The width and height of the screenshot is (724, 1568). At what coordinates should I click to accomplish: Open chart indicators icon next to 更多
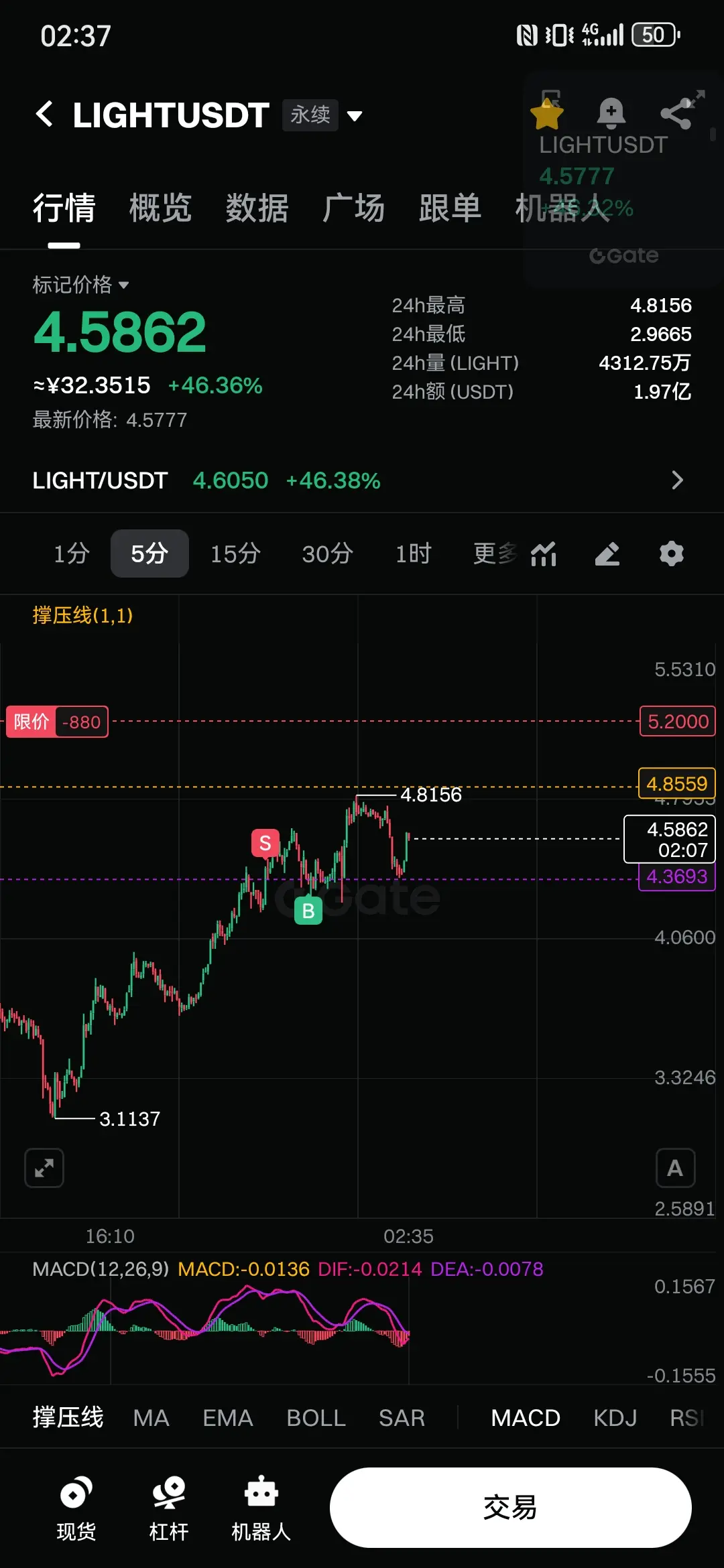(x=544, y=553)
